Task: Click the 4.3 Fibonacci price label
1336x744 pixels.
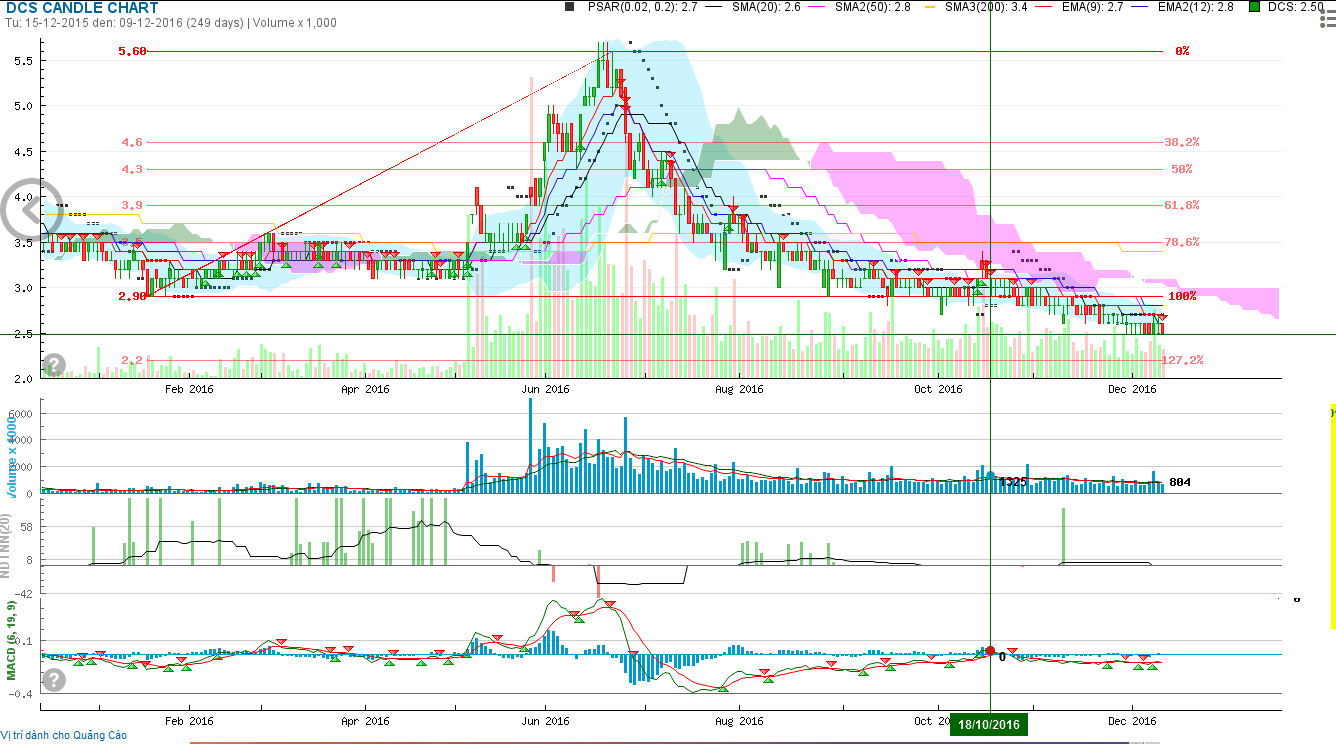Action: 133,169
